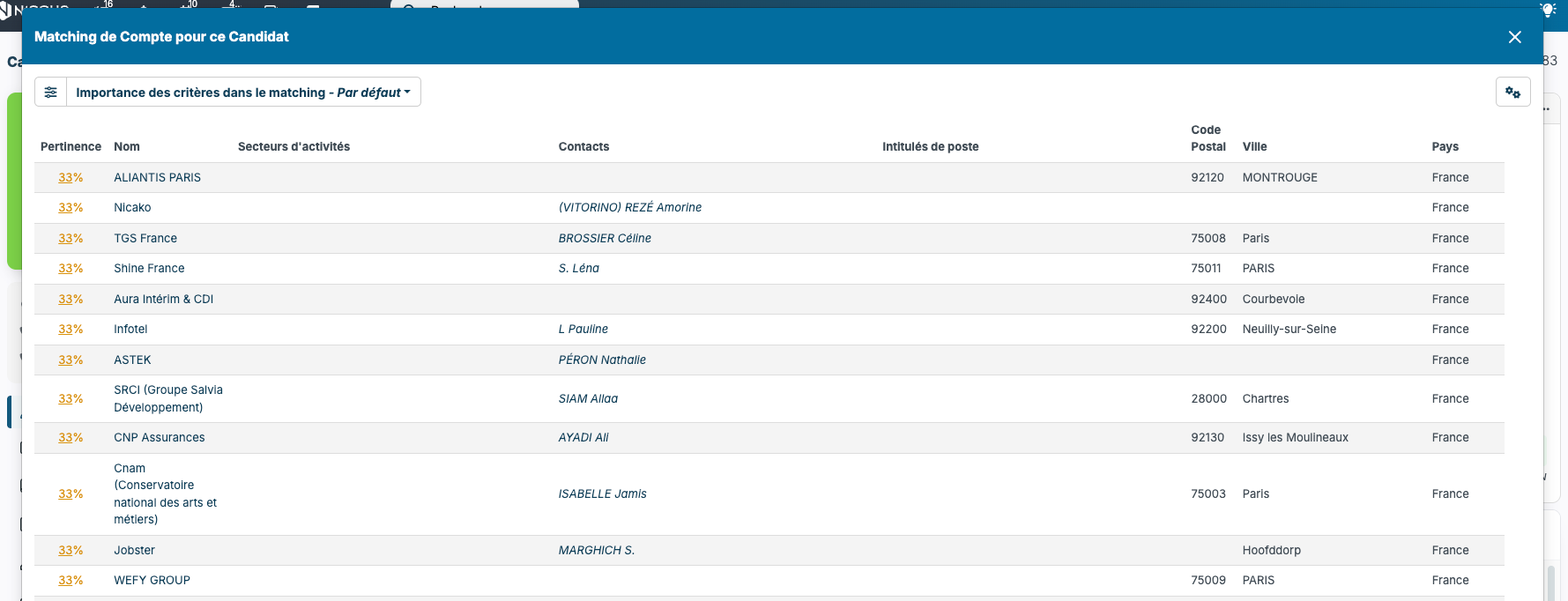
Task: Click contact S. Léna
Action: coord(578,268)
